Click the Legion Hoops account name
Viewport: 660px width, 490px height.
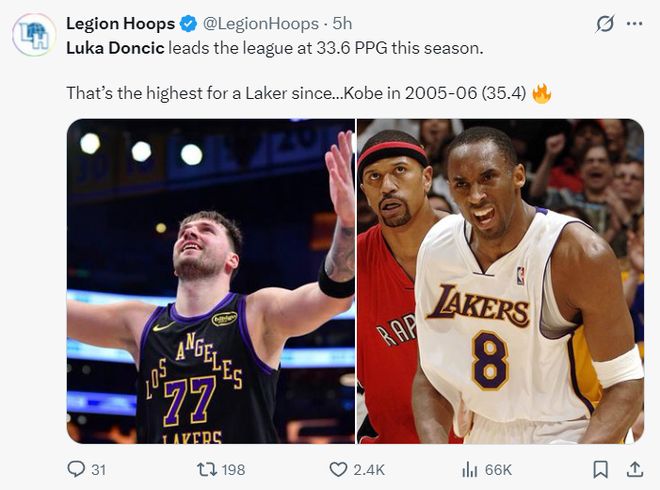coord(119,23)
